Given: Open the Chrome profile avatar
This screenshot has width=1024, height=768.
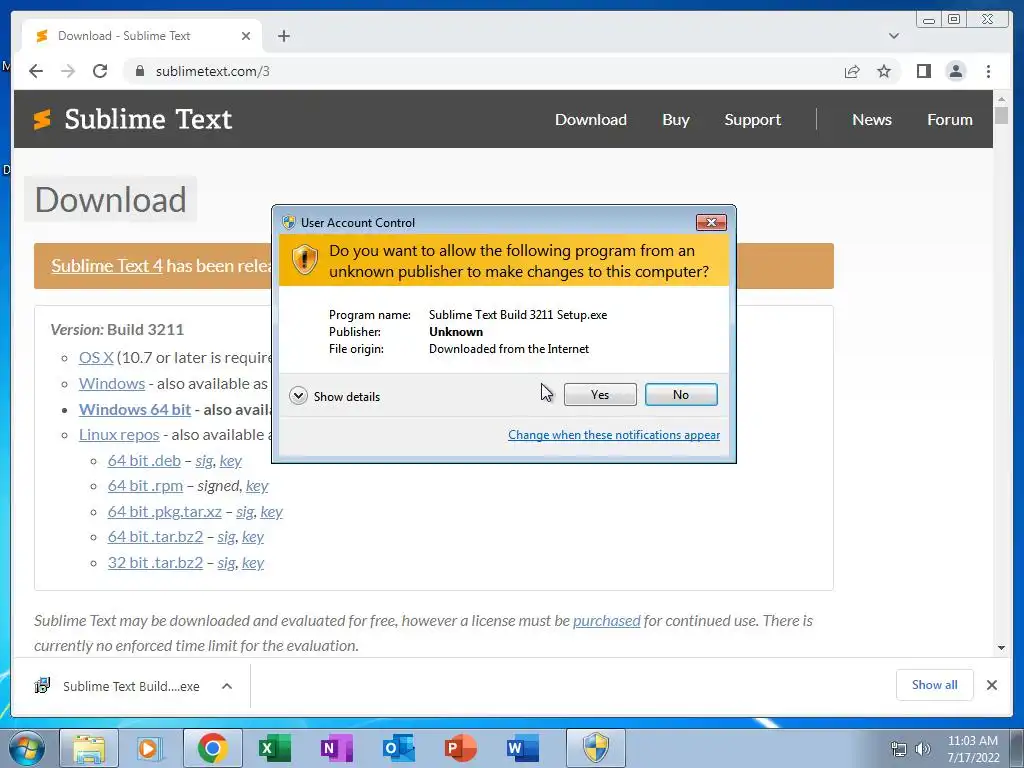Looking at the screenshot, I should 955,71.
